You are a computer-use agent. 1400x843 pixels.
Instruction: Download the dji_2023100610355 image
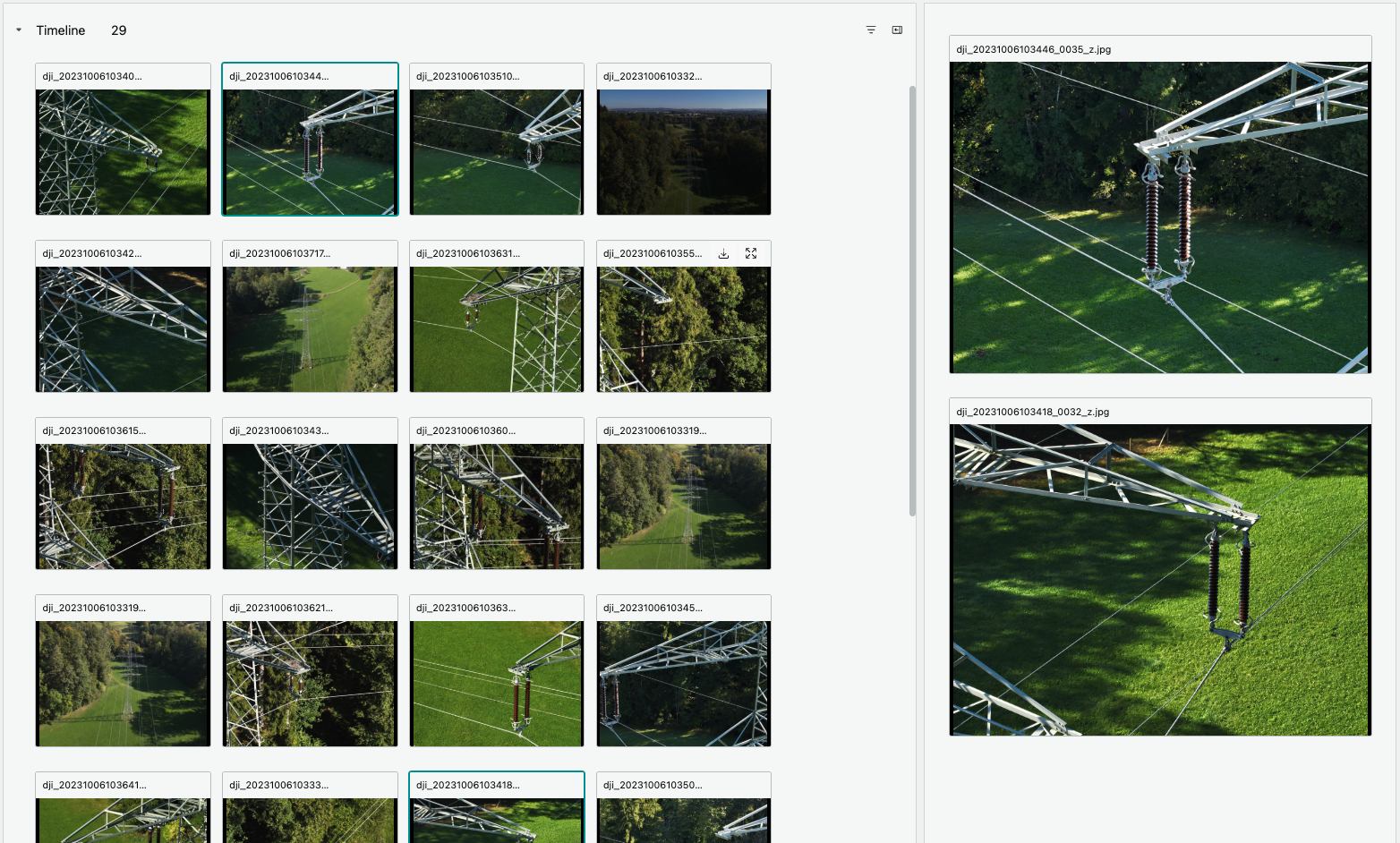tap(723, 254)
